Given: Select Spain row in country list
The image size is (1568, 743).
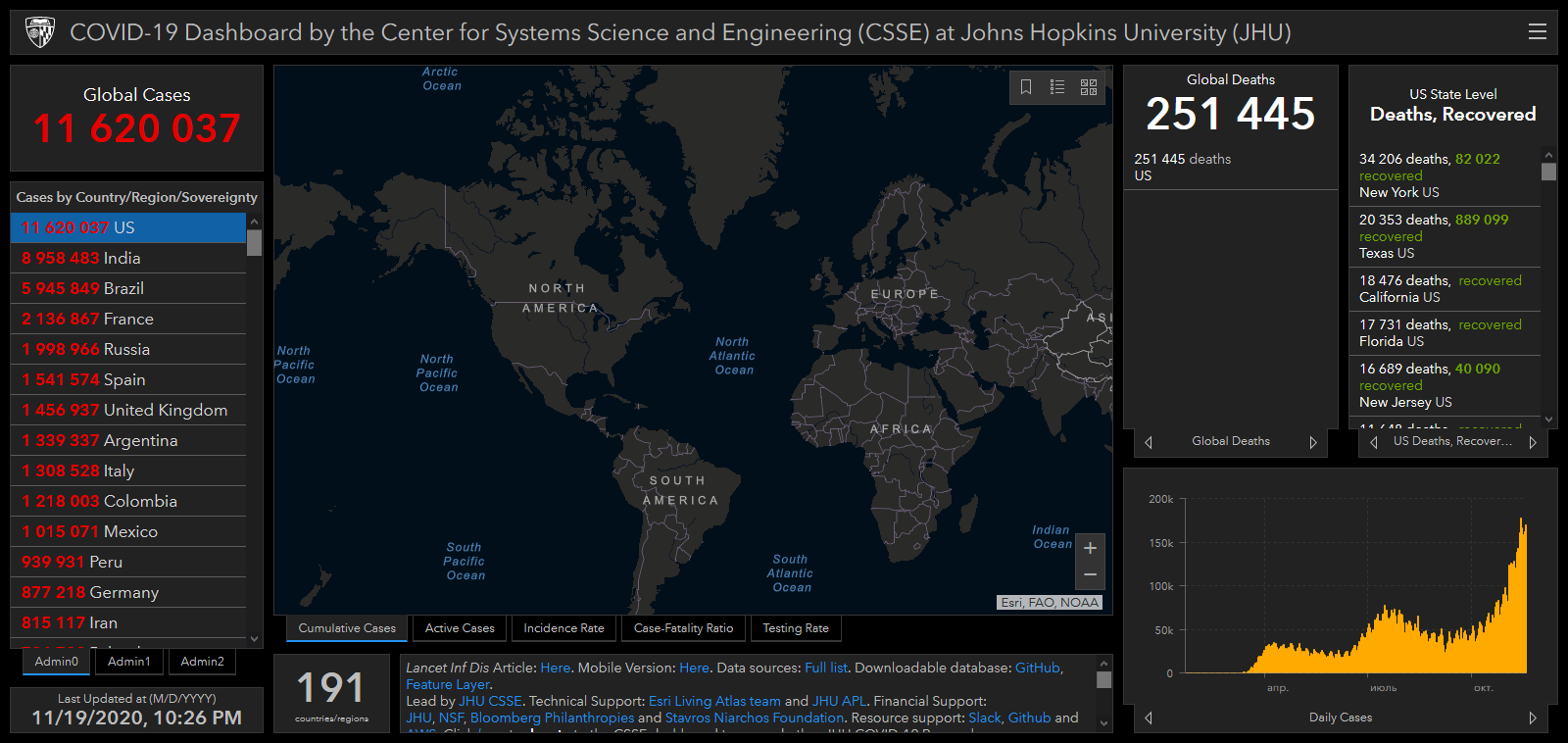Looking at the screenshot, I should [128, 379].
